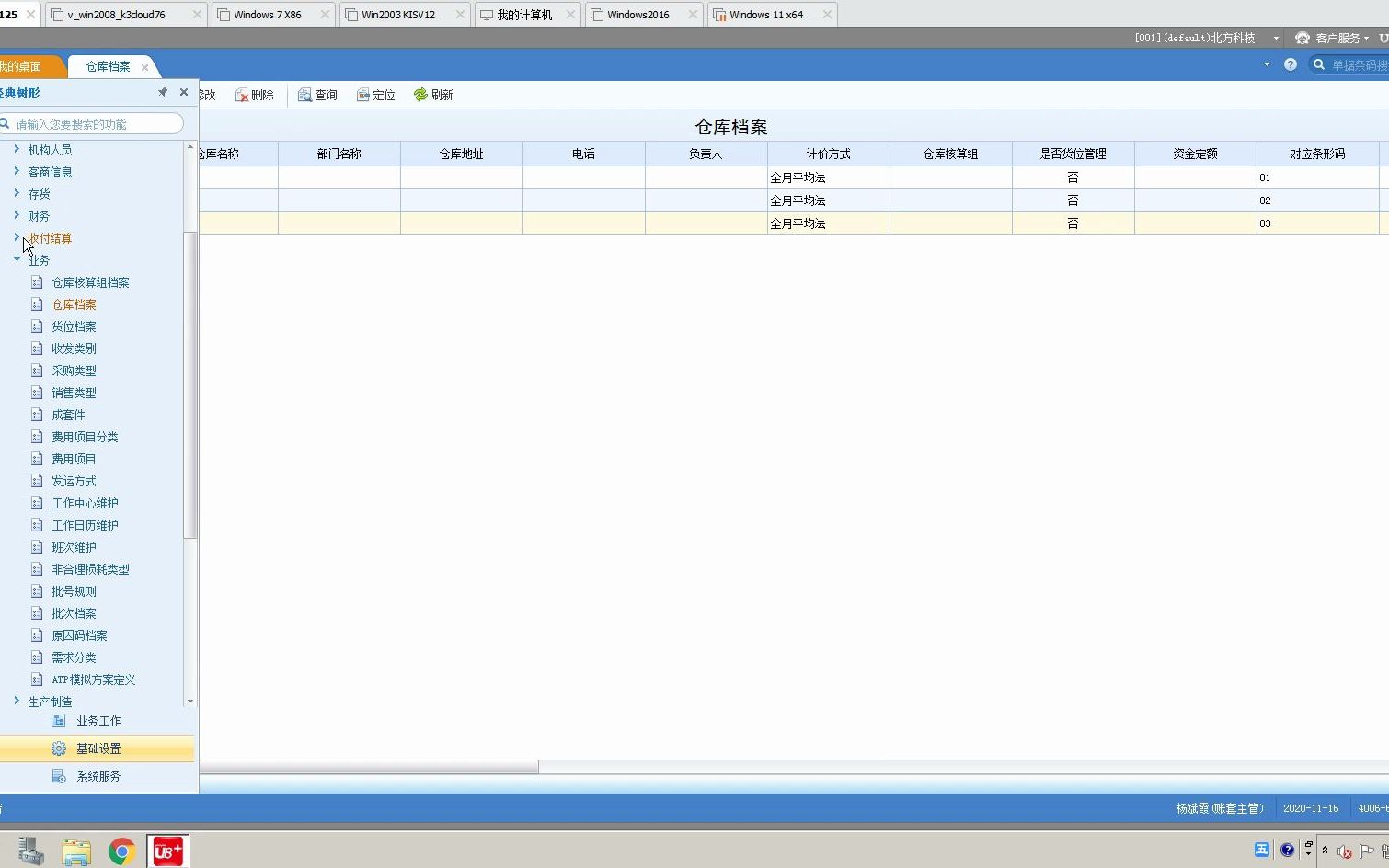Click the sidebar scroll down arrow

(190, 701)
